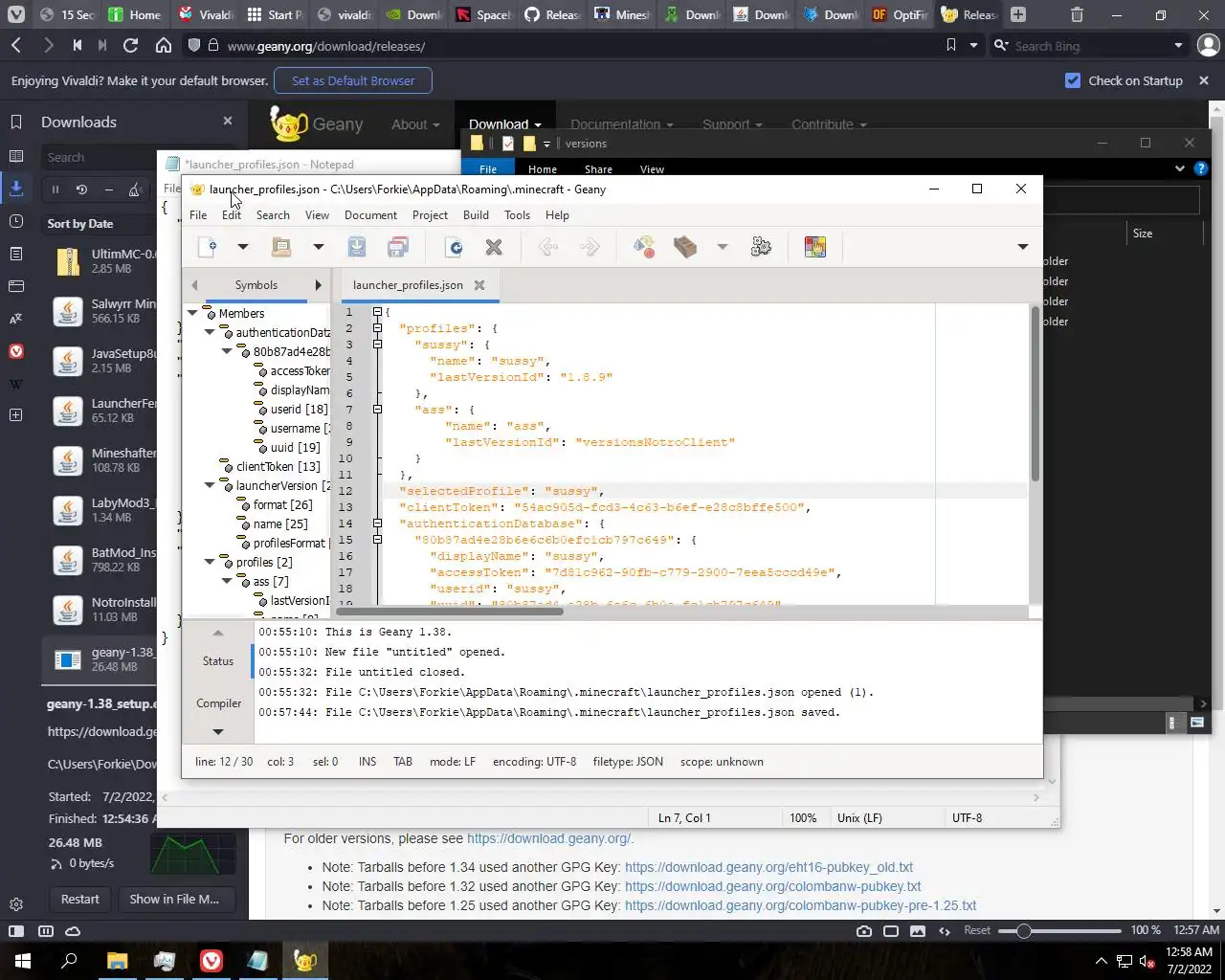Open the Geany Document menu
Viewport: 1225px width, 980px height.
coord(370,215)
